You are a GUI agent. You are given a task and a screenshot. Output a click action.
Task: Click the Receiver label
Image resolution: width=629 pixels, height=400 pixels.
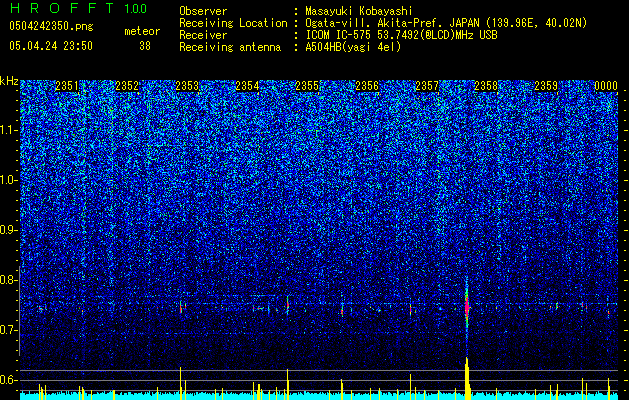tap(203, 35)
